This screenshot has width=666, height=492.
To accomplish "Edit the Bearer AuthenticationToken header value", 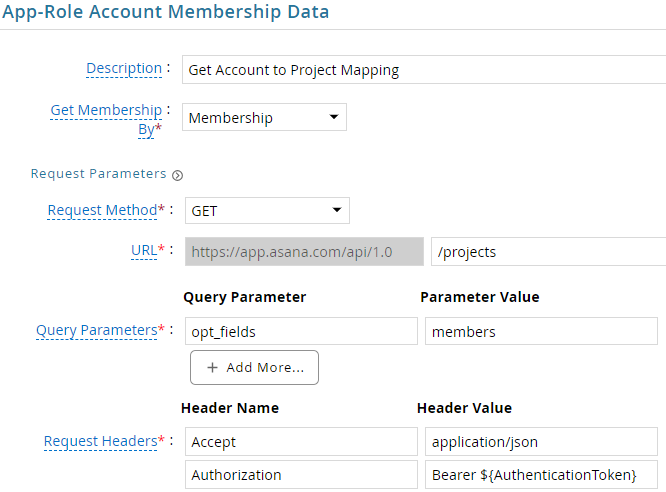I will click(x=541, y=475).
